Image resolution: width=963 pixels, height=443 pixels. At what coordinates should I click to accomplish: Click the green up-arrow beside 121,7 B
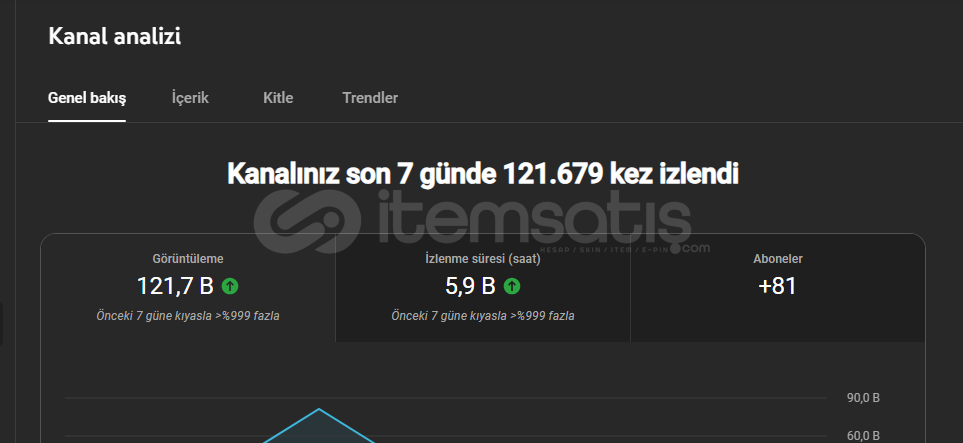click(230, 286)
